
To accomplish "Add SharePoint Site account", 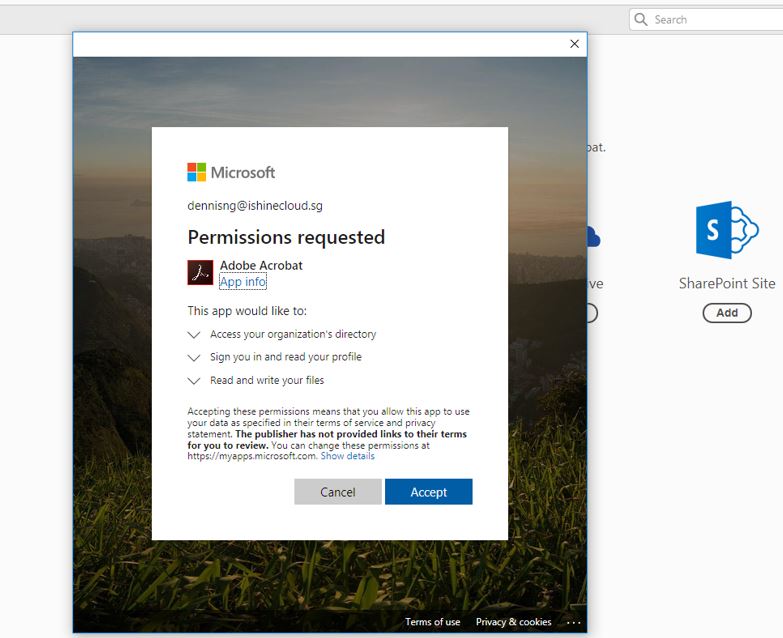I will [727, 313].
